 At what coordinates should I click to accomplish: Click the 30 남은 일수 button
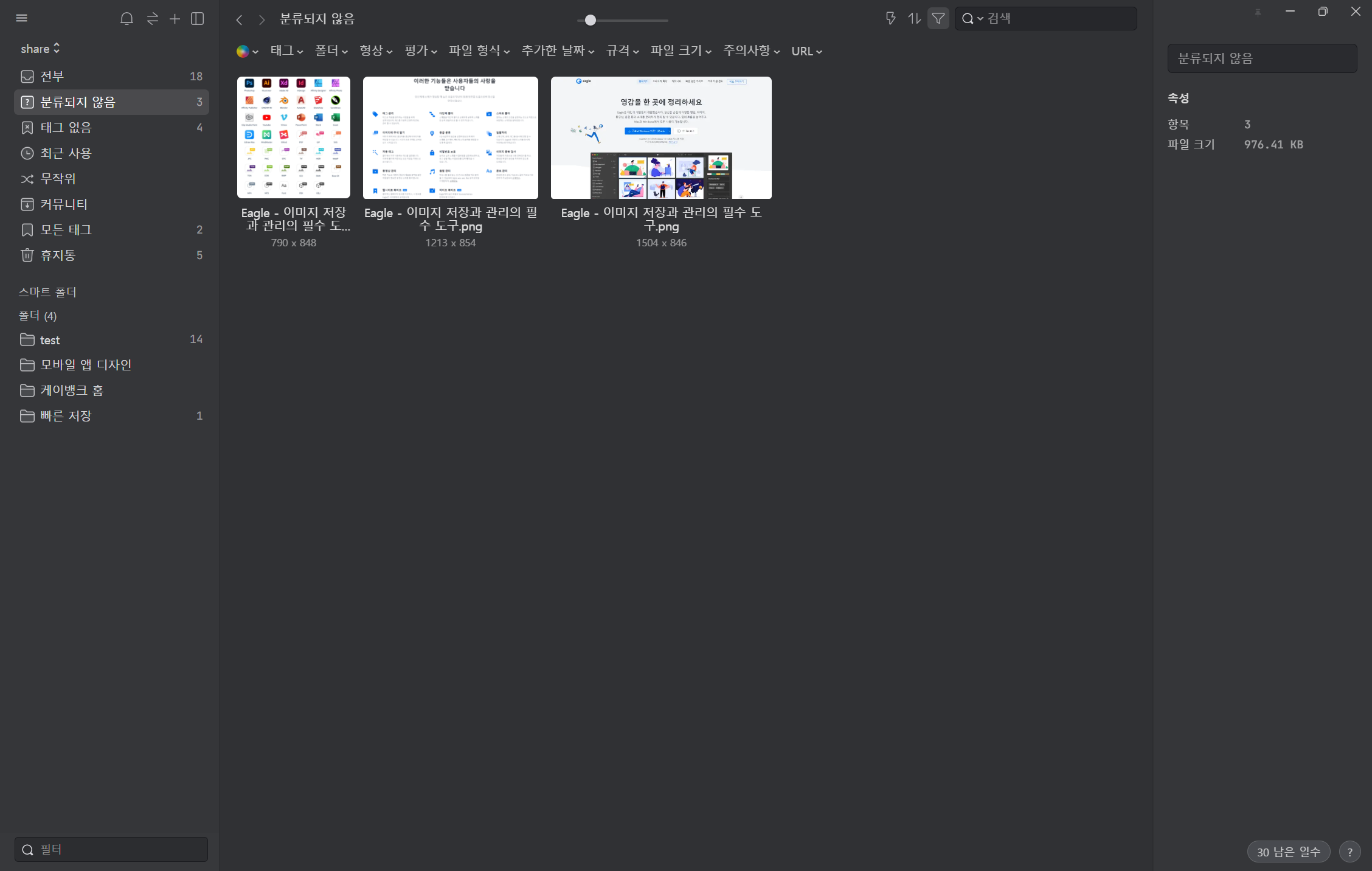[1288, 852]
